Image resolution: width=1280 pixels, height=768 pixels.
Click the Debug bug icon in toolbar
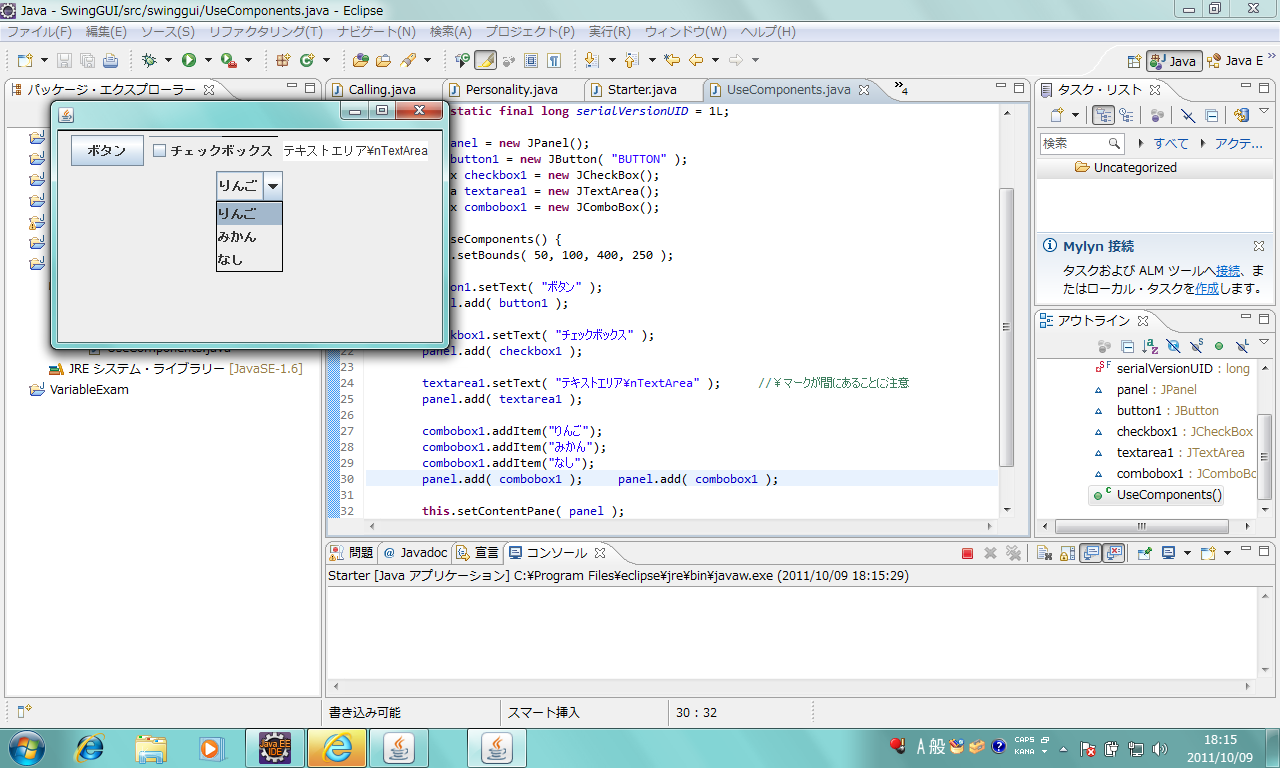coord(149,60)
